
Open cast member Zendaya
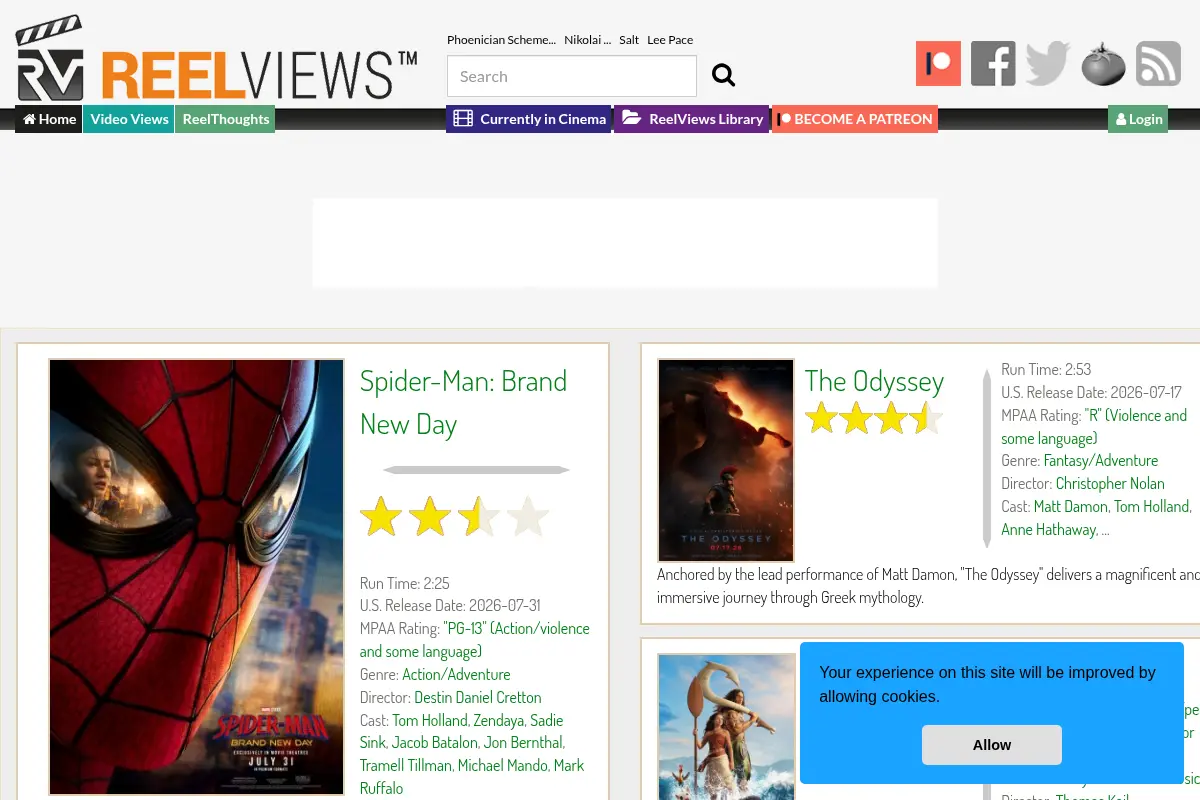498,720
